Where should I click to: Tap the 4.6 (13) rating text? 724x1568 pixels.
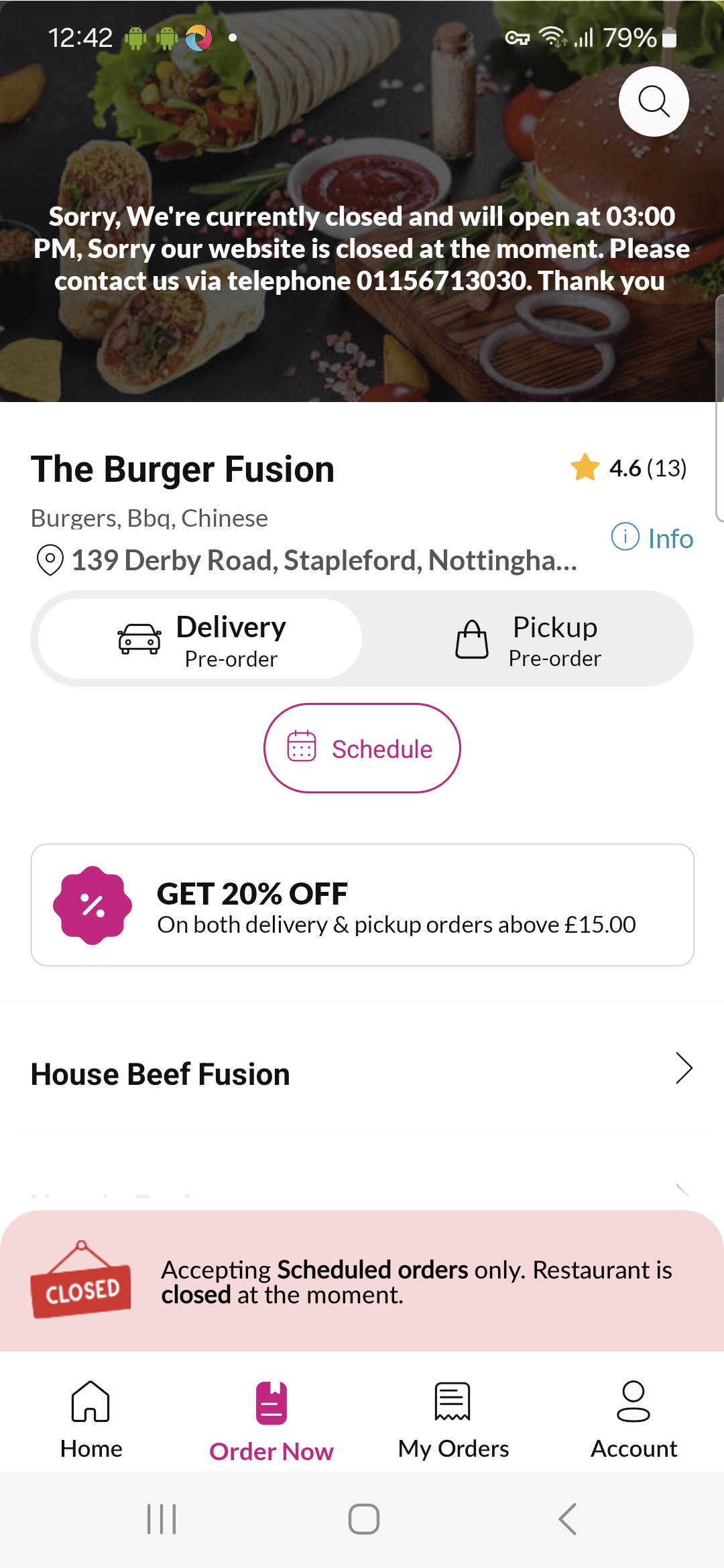click(x=648, y=468)
